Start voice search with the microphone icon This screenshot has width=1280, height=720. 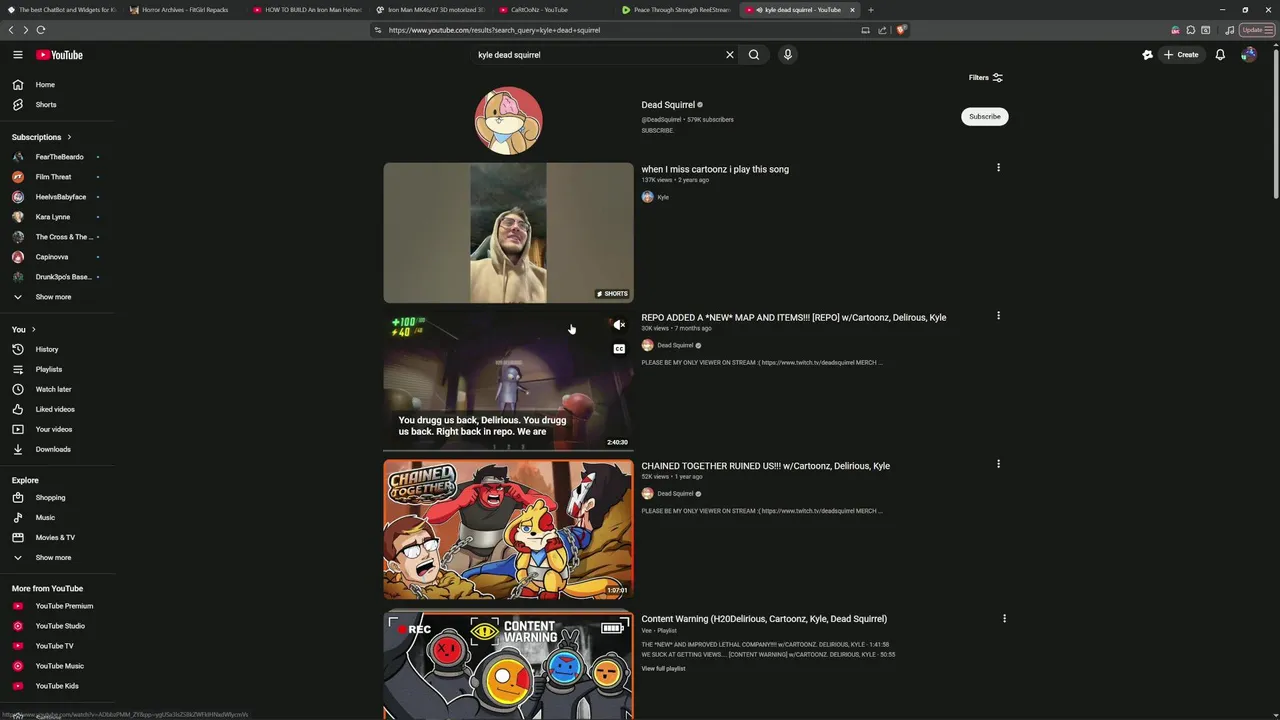point(788,55)
